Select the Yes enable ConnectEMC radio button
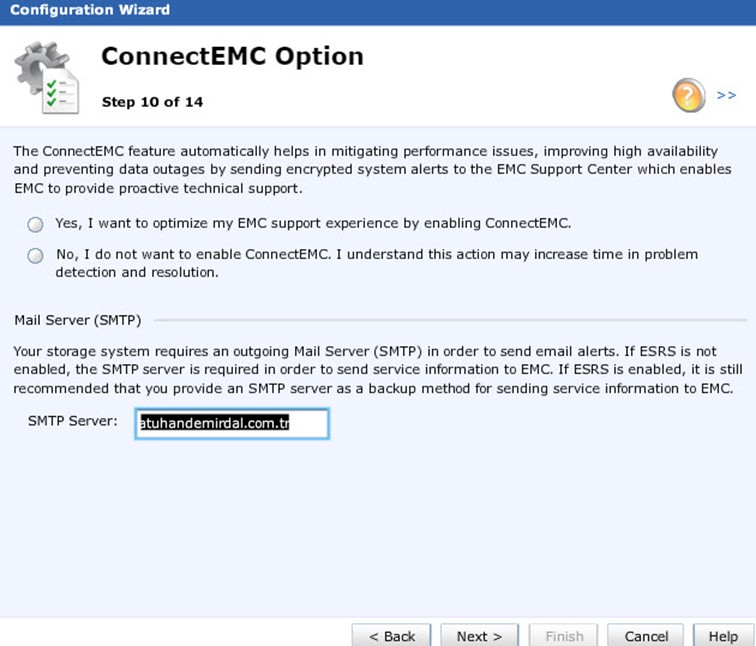The width and height of the screenshot is (756, 646). tap(35, 224)
